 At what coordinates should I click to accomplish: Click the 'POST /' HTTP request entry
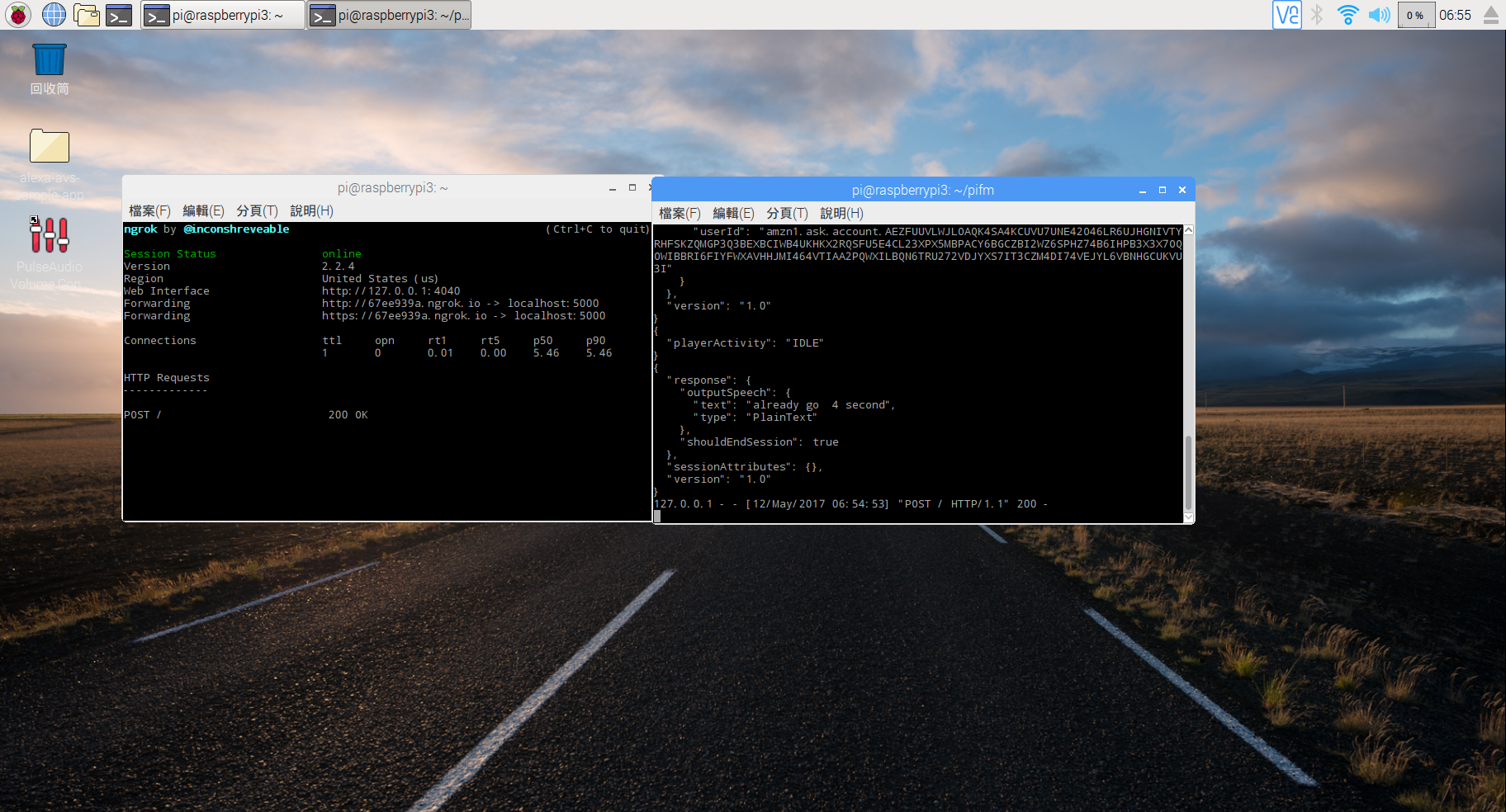(x=143, y=415)
